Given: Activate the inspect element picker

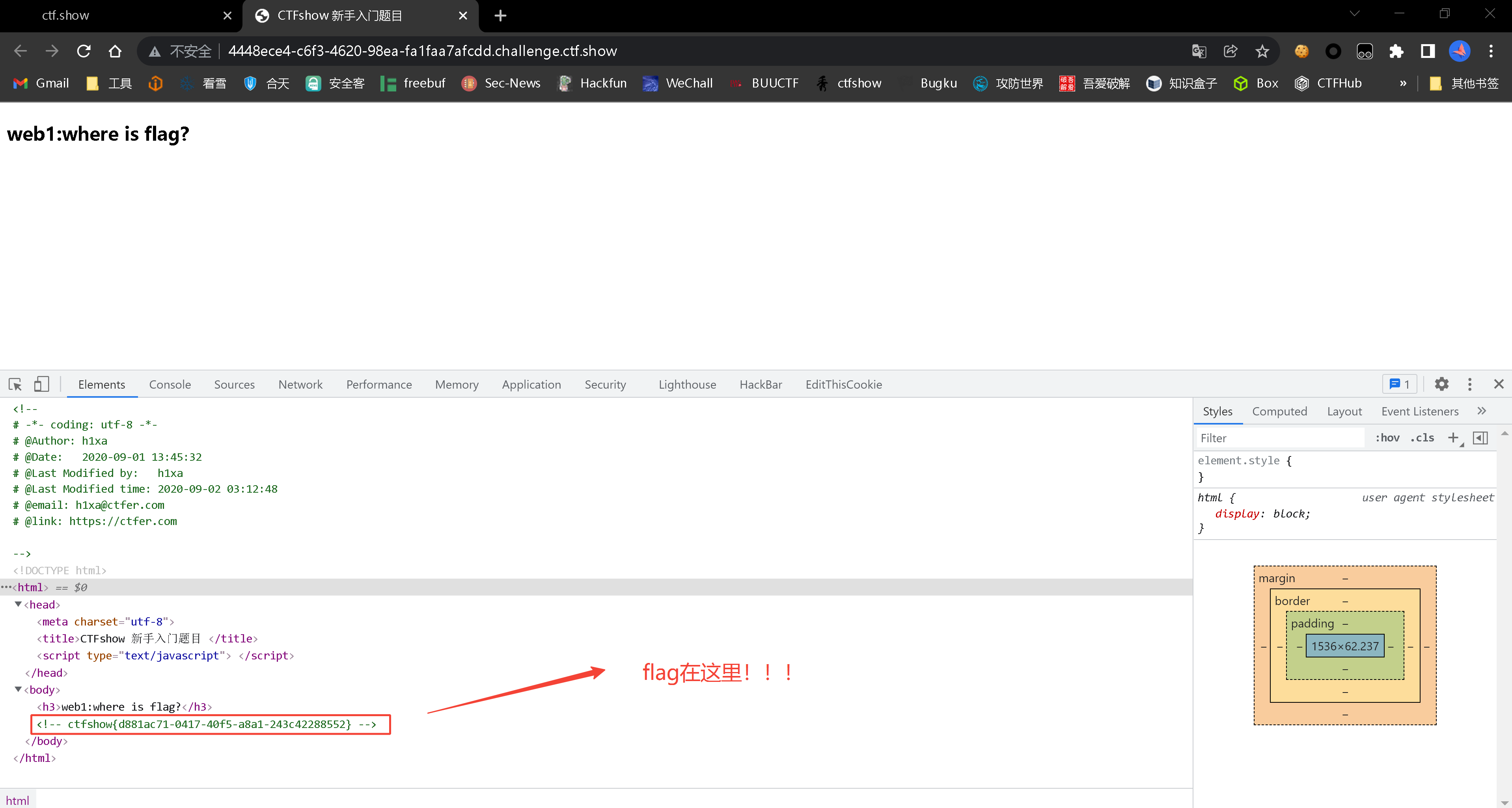Looking at the screenshot, I should [15, 384].
